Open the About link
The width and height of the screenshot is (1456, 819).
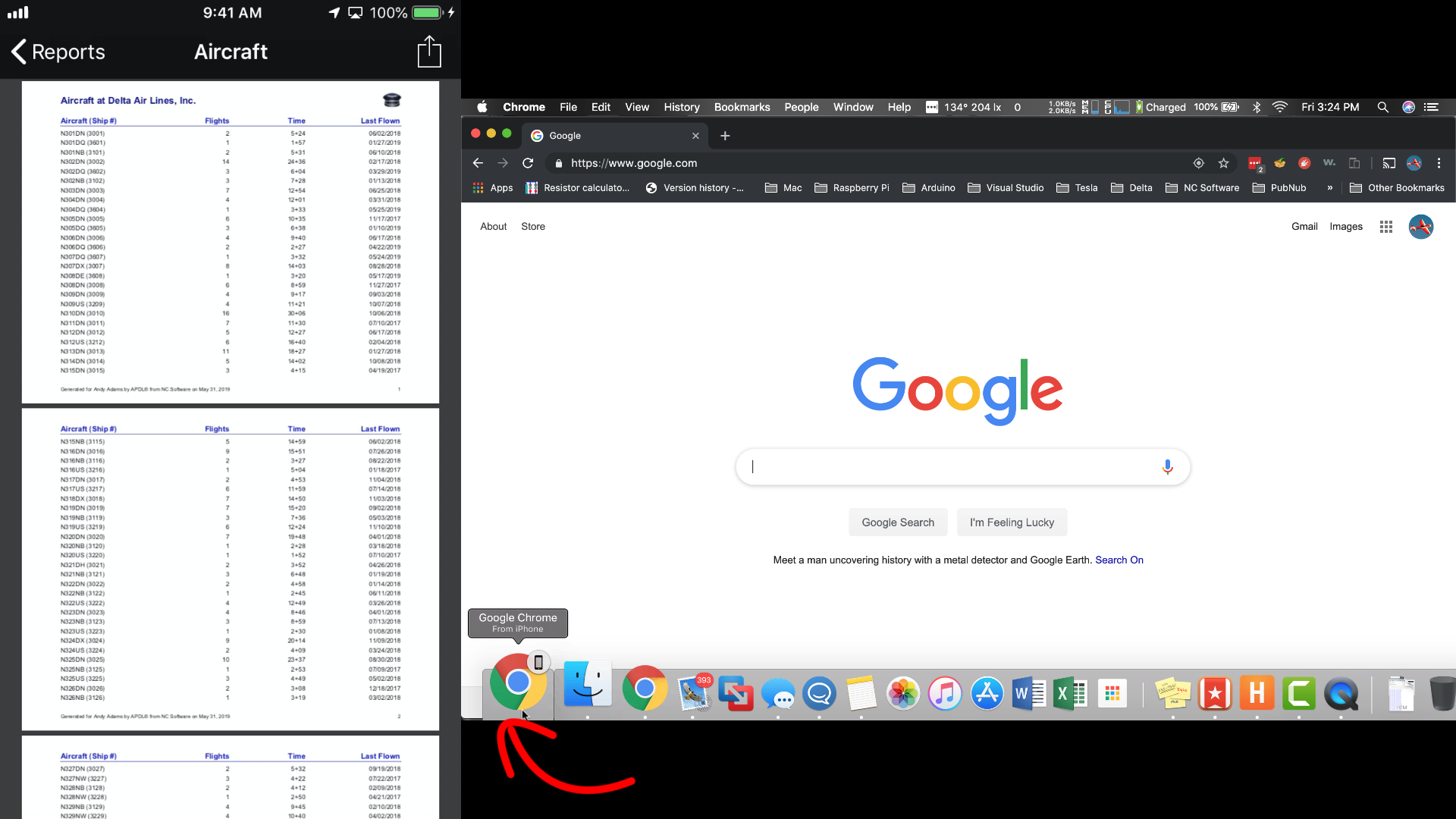point(494,227)
